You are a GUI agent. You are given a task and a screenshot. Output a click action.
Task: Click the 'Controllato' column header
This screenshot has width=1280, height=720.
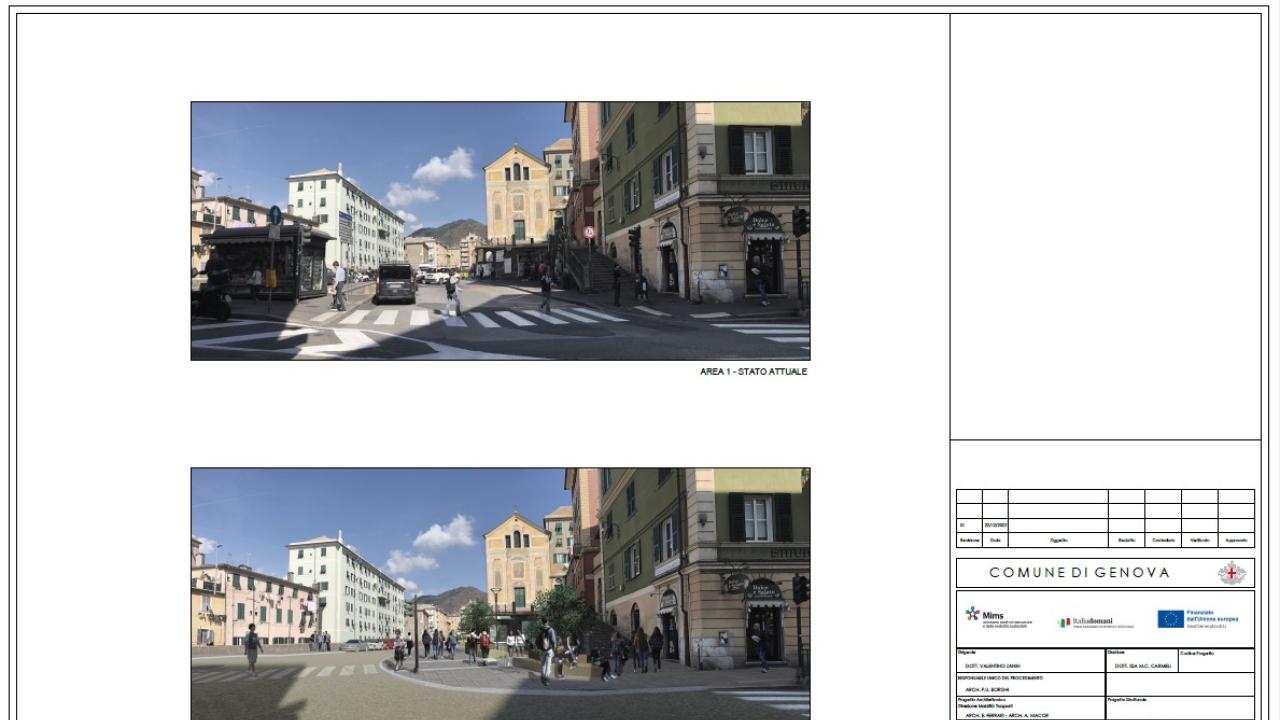pos(1163,540)
